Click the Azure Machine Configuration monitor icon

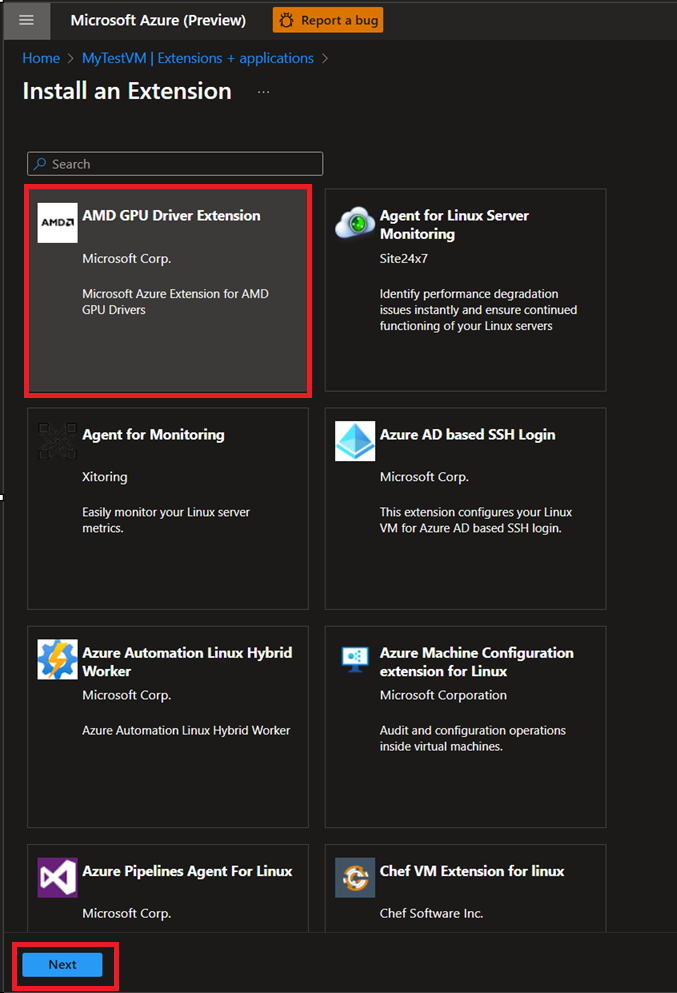(x=355, y=659)
